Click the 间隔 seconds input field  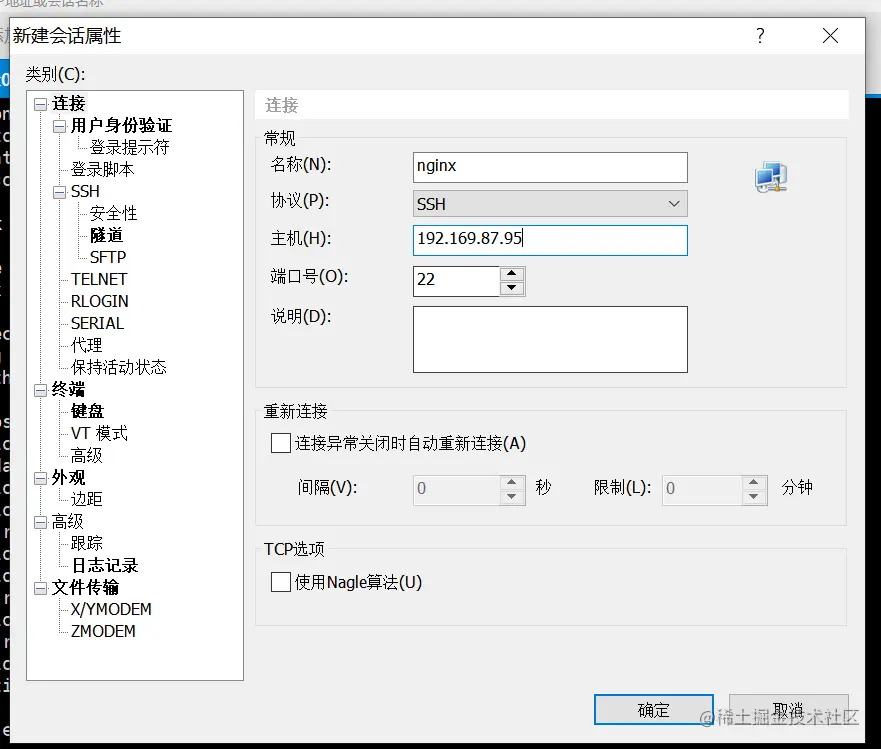click(x=456, y=490)
